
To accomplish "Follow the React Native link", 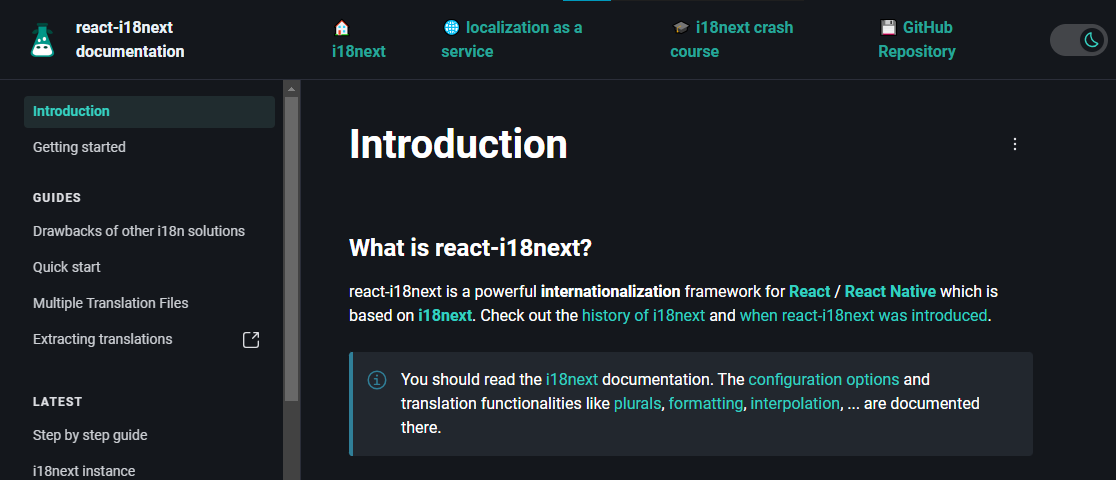I will [x=890, y=291].
